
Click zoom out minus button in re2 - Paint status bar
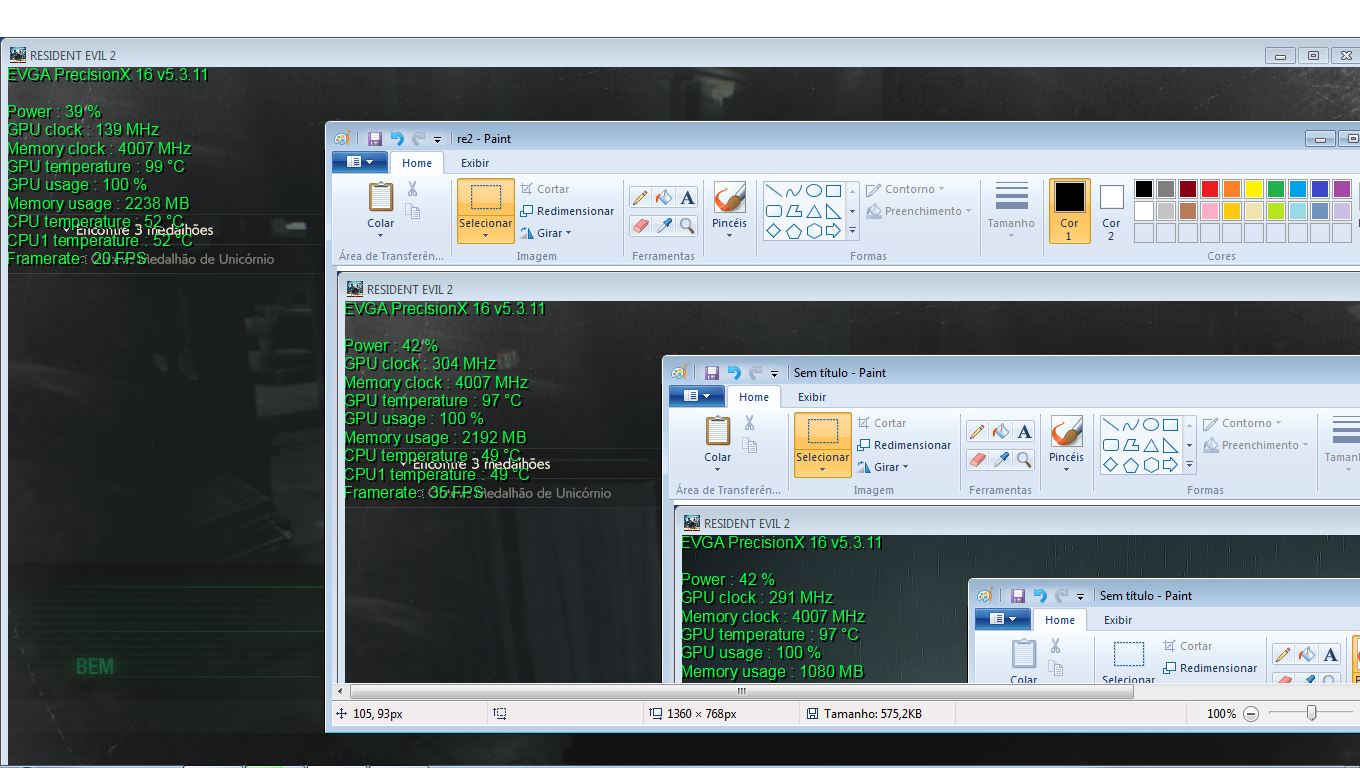point(1251,714)
